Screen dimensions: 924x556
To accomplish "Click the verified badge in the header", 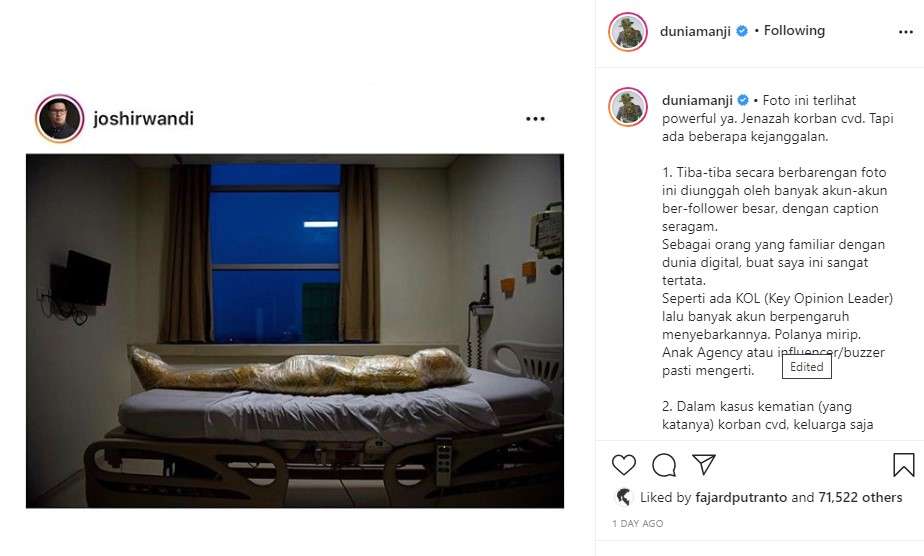I will [742, 31].
